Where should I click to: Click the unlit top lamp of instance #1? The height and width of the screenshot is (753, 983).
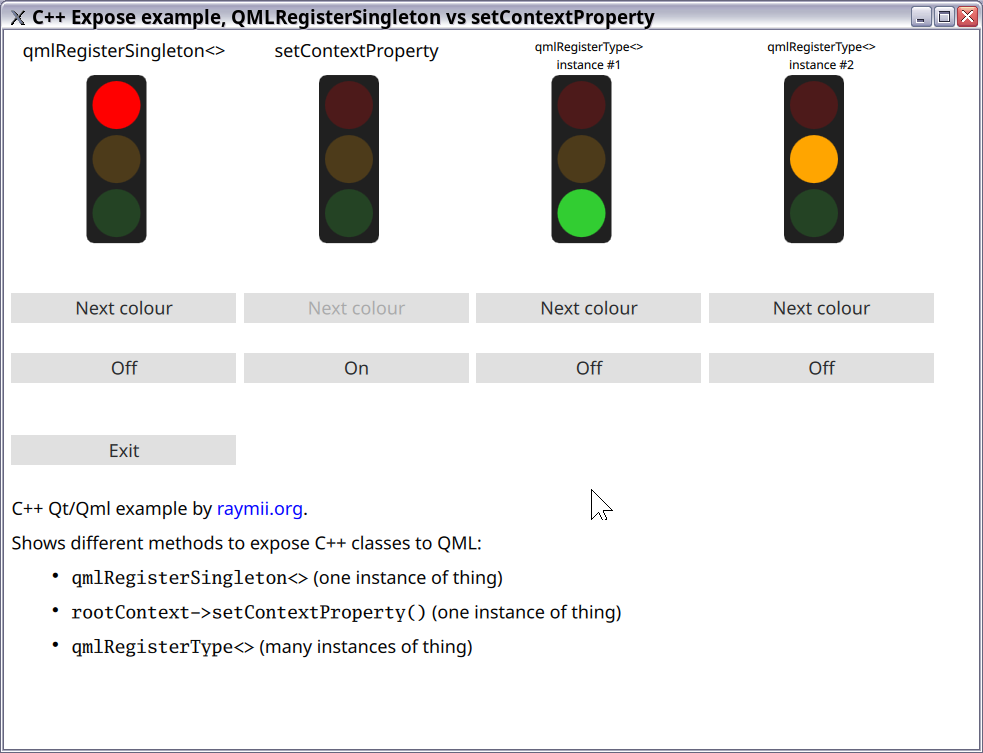pos(581,104)
